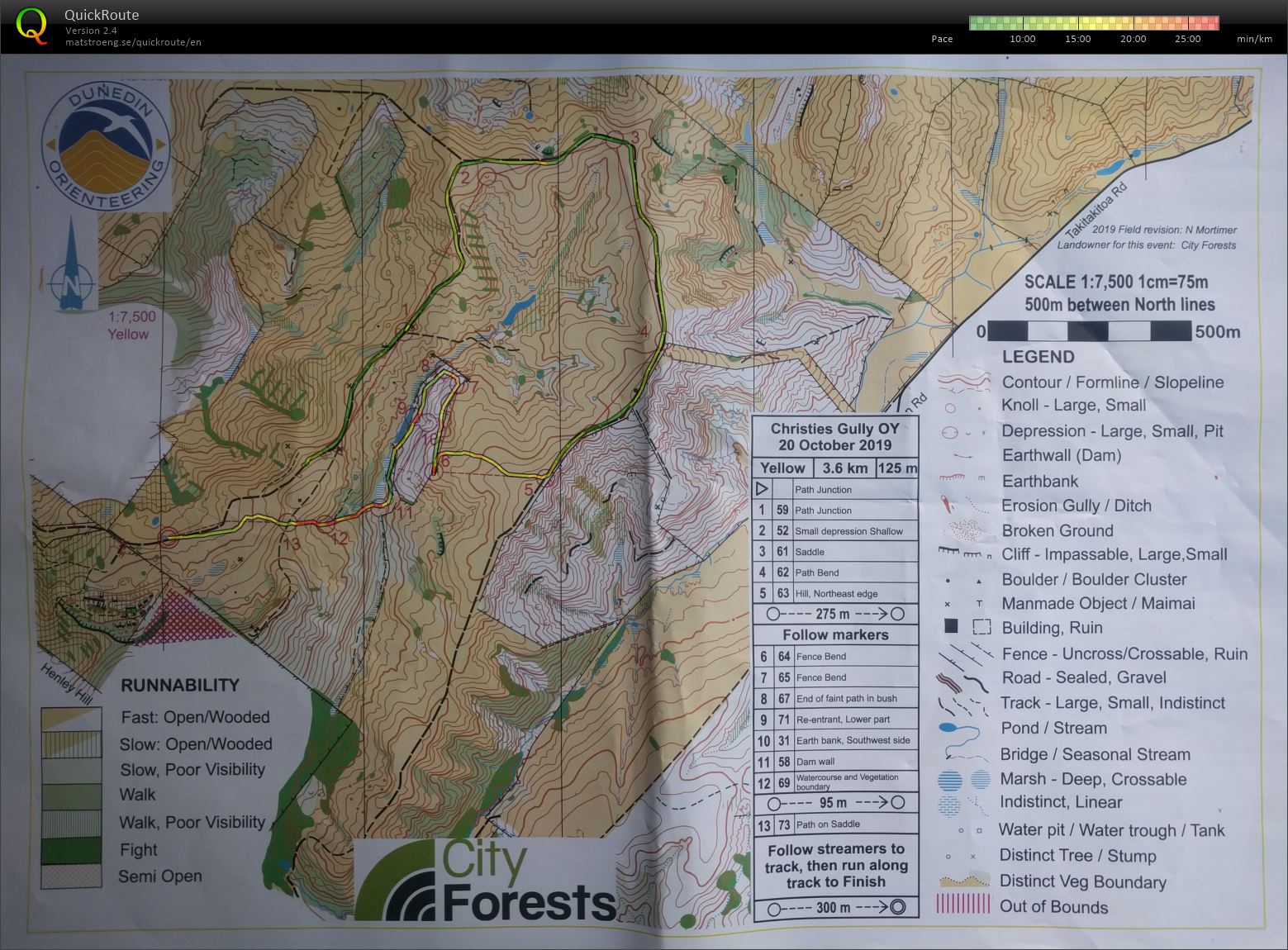
Task: Click the "Christies Gully OY" event title
Action: pyautogui.click(x=834, y=429)
